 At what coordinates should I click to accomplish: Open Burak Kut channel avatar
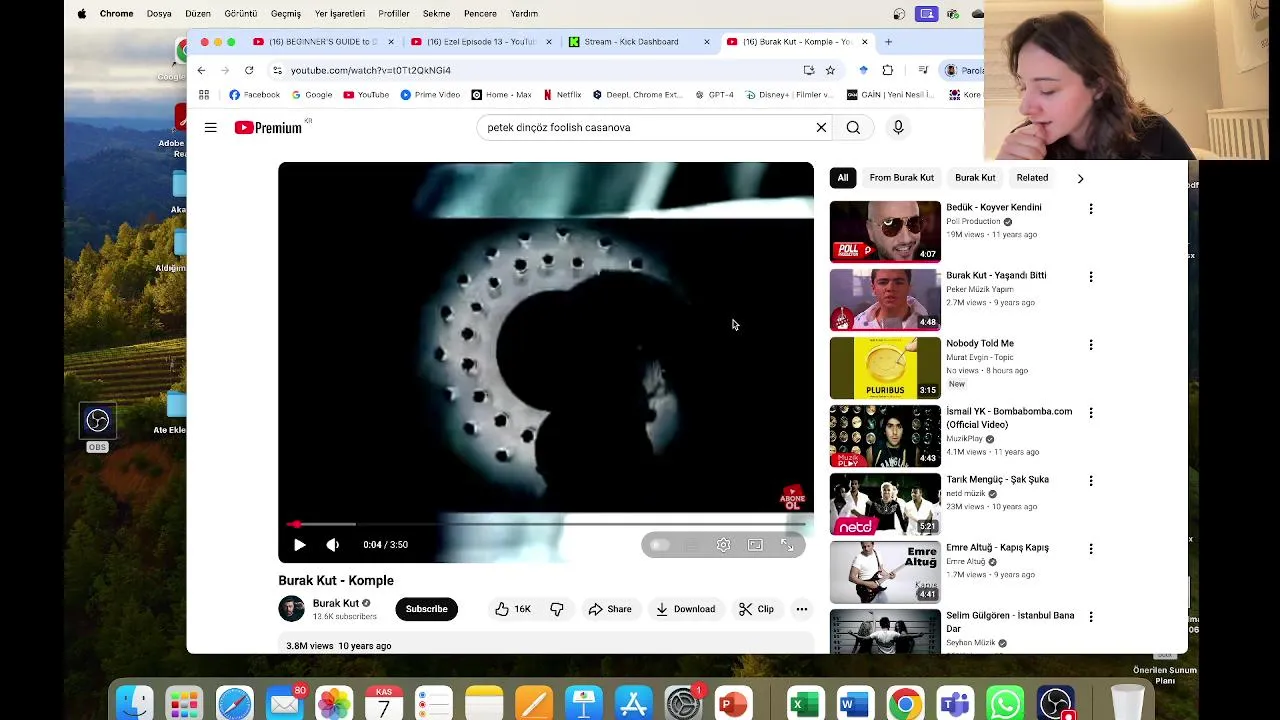[291, 608]
